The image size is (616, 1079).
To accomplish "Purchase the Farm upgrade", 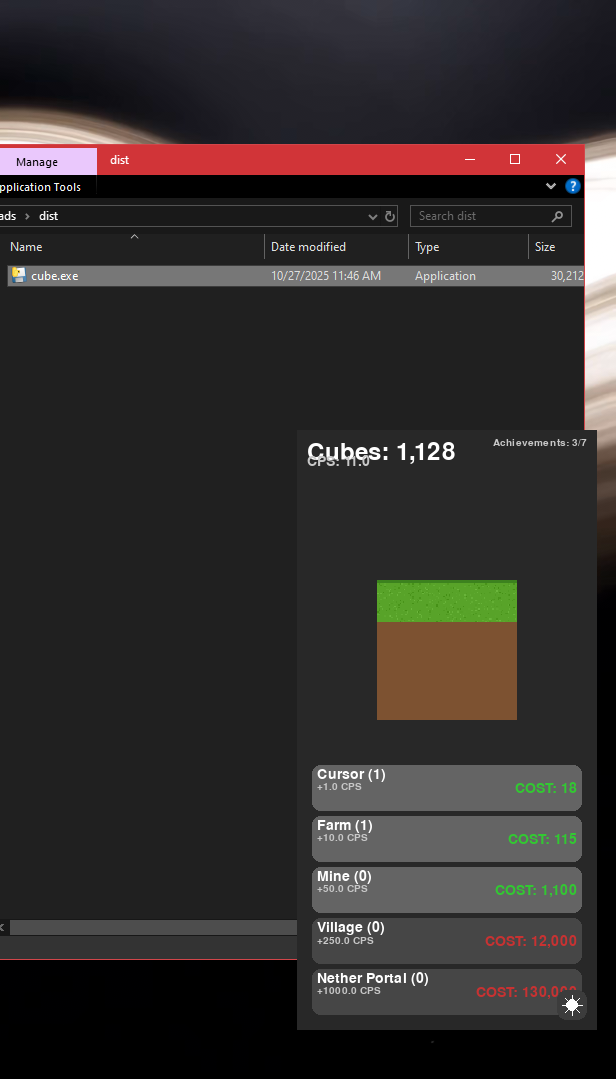I will 447,838.
